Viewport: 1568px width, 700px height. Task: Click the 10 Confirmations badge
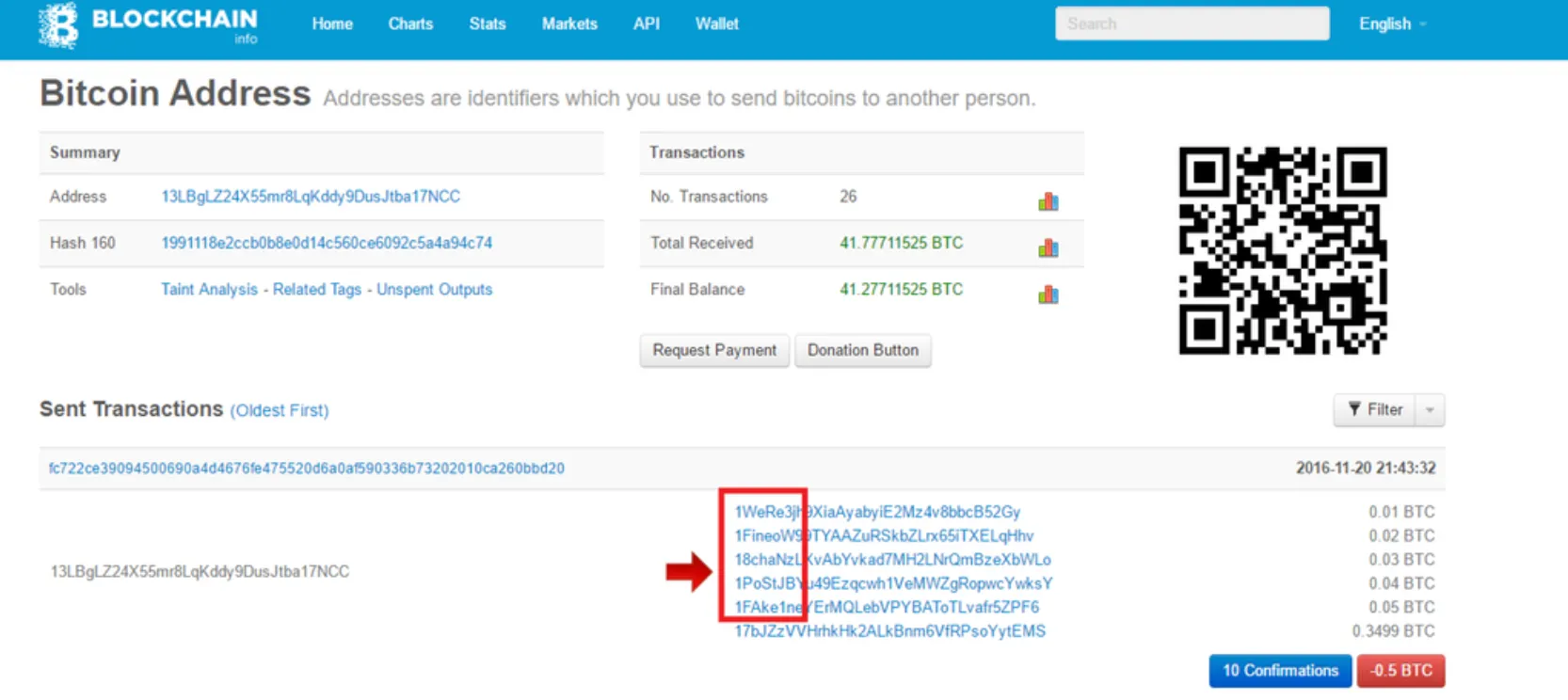(x=1279, y=671)
